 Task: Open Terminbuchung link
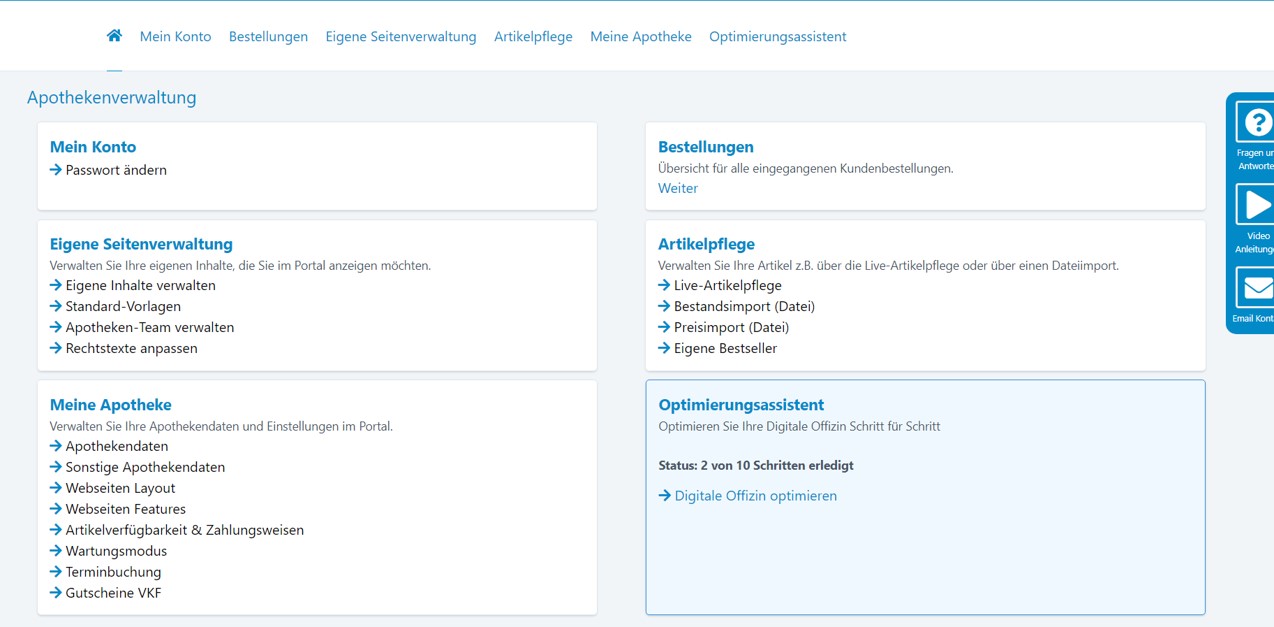pyautogui.click(x=113, y=572)
